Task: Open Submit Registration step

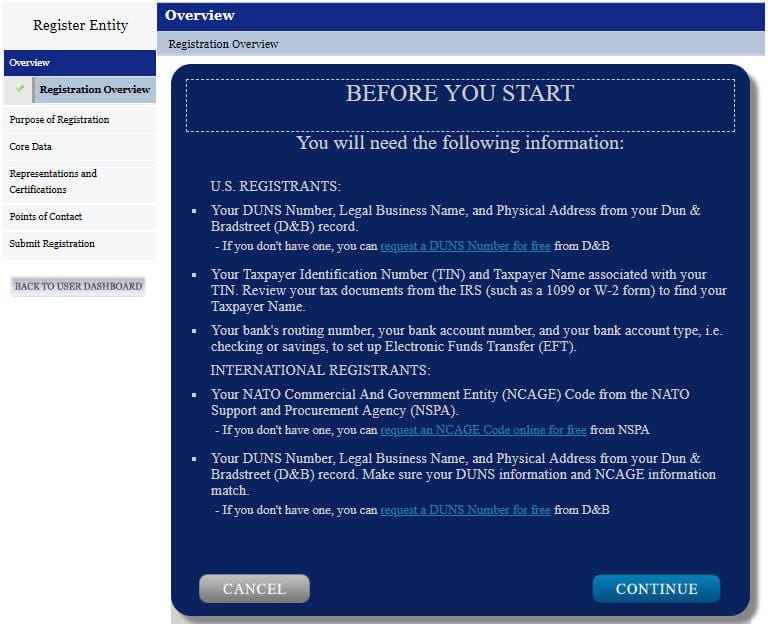Action: tap(80, 243)
